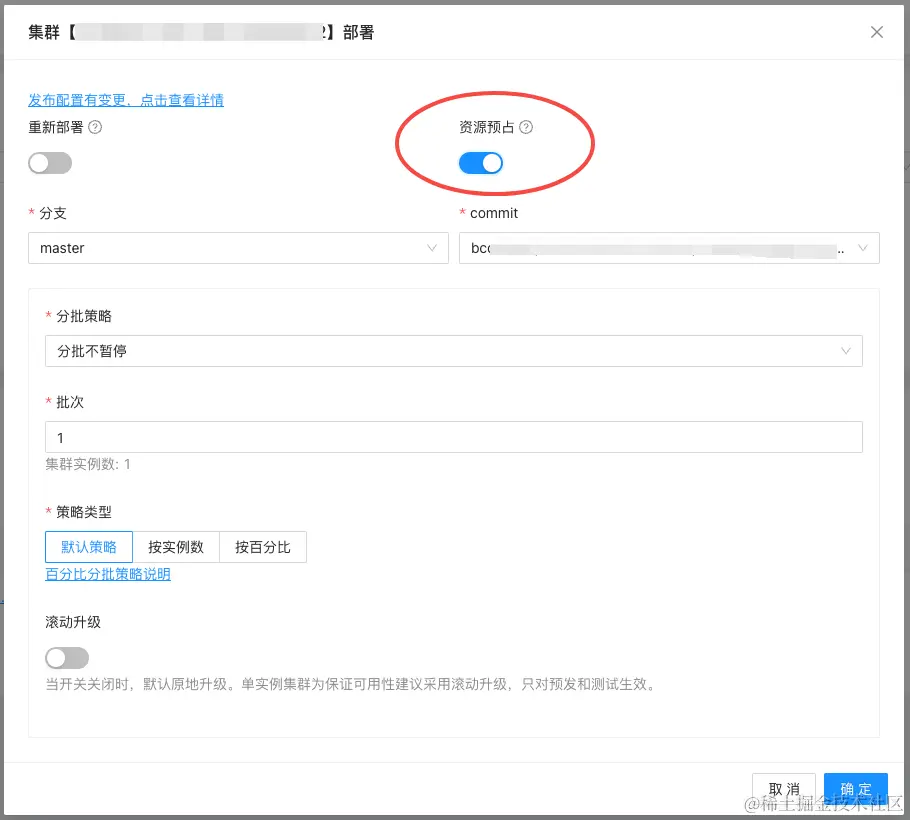The height and width of the screenshot is (820, 910).
Task: Toggle the 滚动升级 switch on
Action: coord(67,658)
